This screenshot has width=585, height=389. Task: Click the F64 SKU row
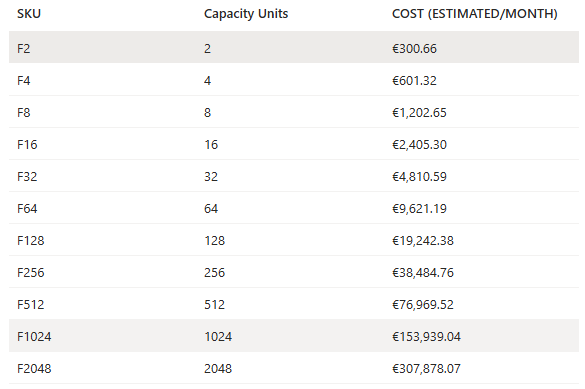(x=294, y=208)
